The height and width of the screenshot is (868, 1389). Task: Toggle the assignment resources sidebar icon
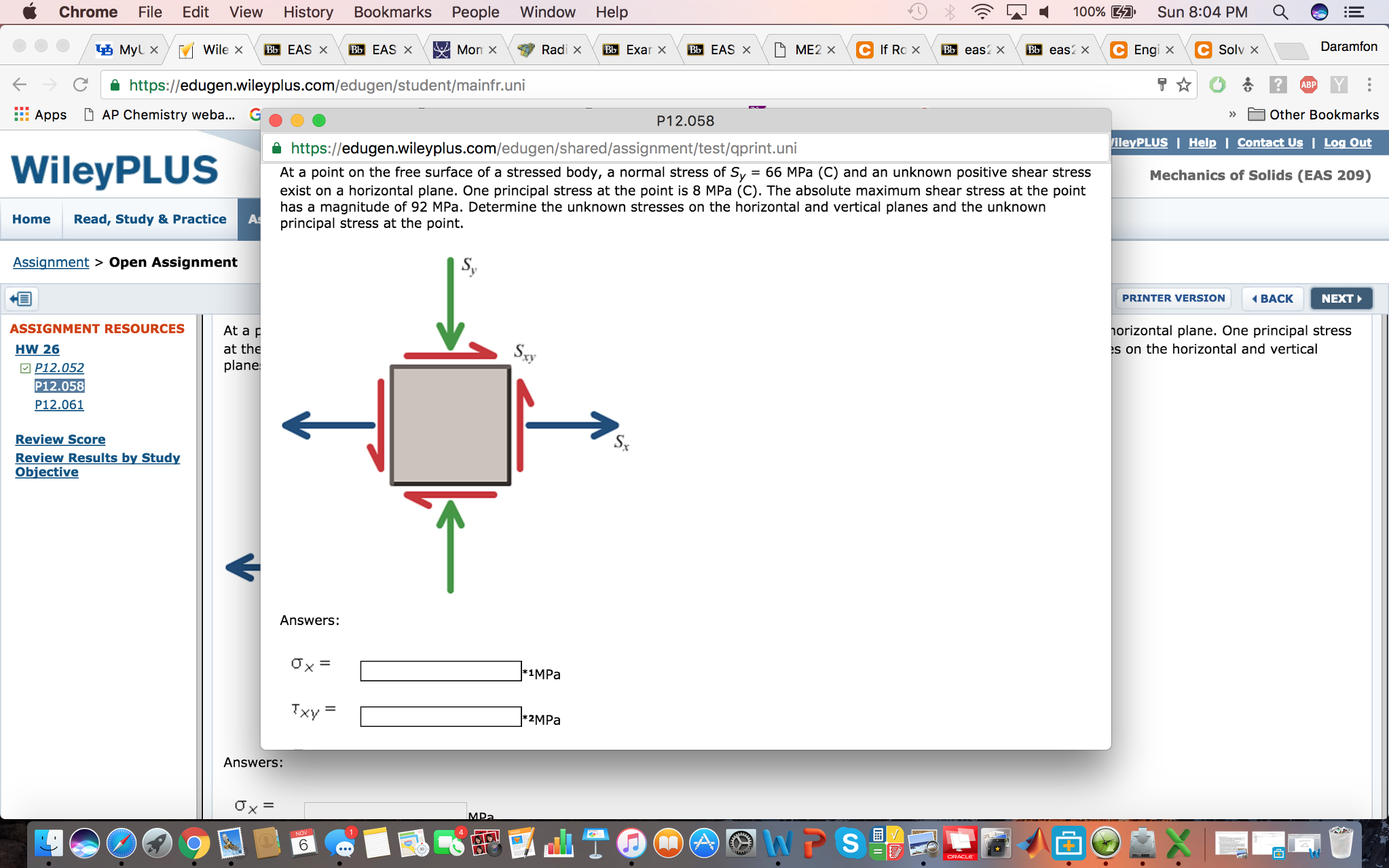point(22,299)
